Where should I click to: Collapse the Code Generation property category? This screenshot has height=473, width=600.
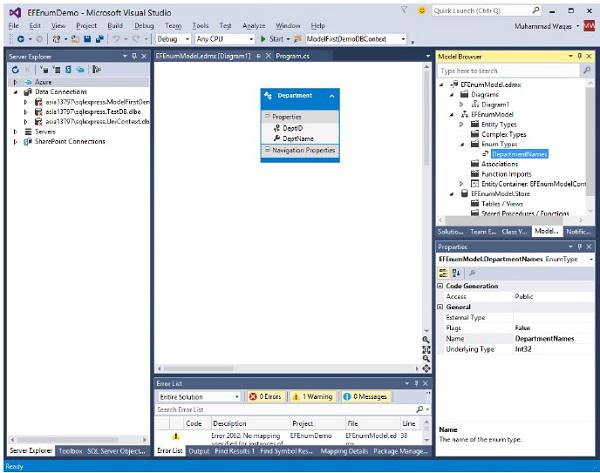440,286
